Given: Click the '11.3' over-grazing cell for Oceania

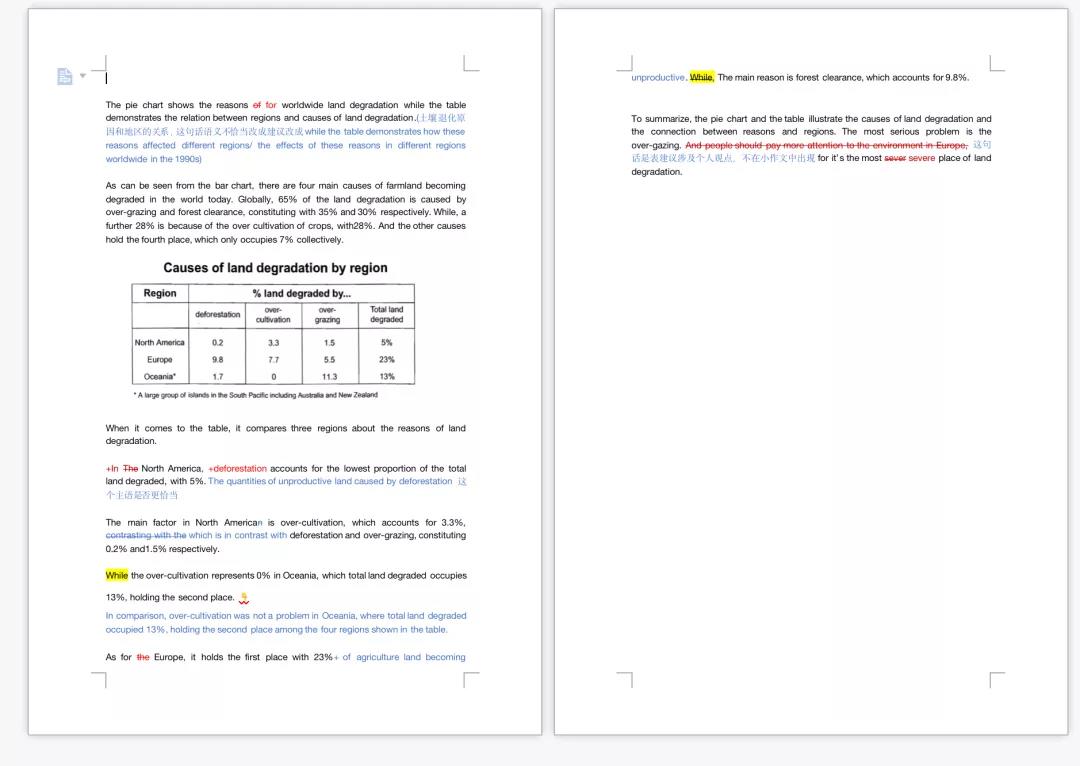Looking at the screenshot, I should [x=328, y=376].
